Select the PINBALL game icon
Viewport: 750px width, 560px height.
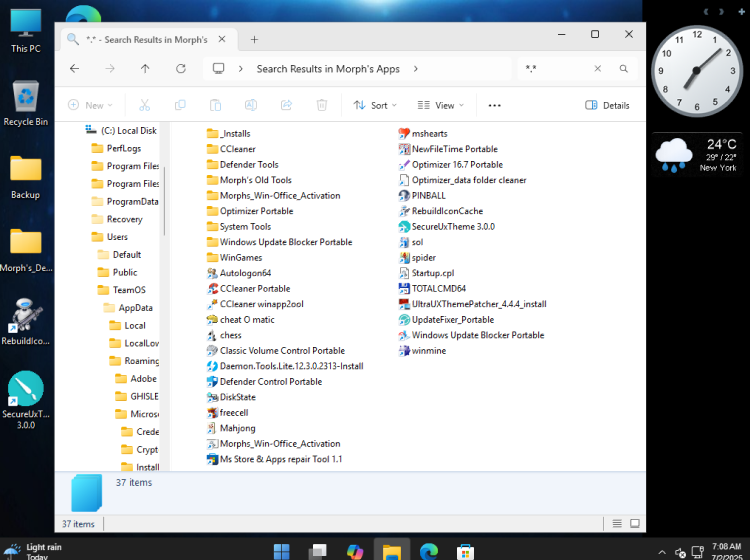(404, 196)
